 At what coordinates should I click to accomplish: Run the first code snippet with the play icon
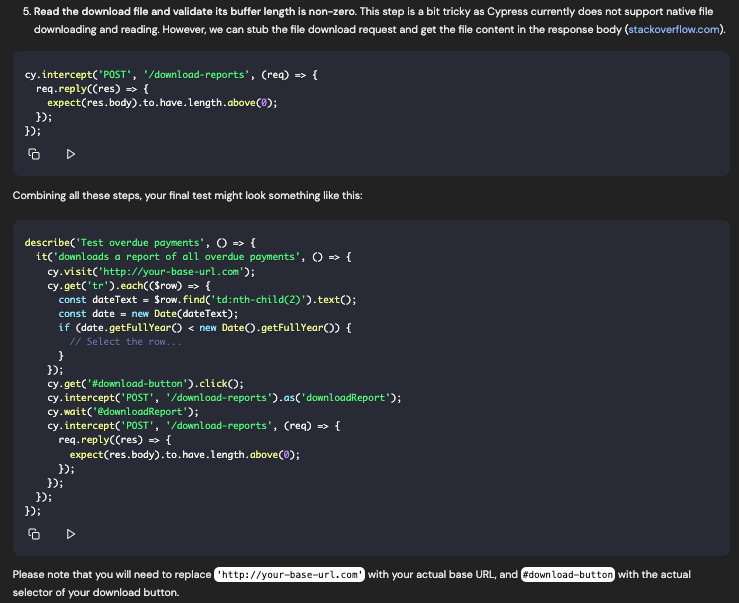(70, 154)
